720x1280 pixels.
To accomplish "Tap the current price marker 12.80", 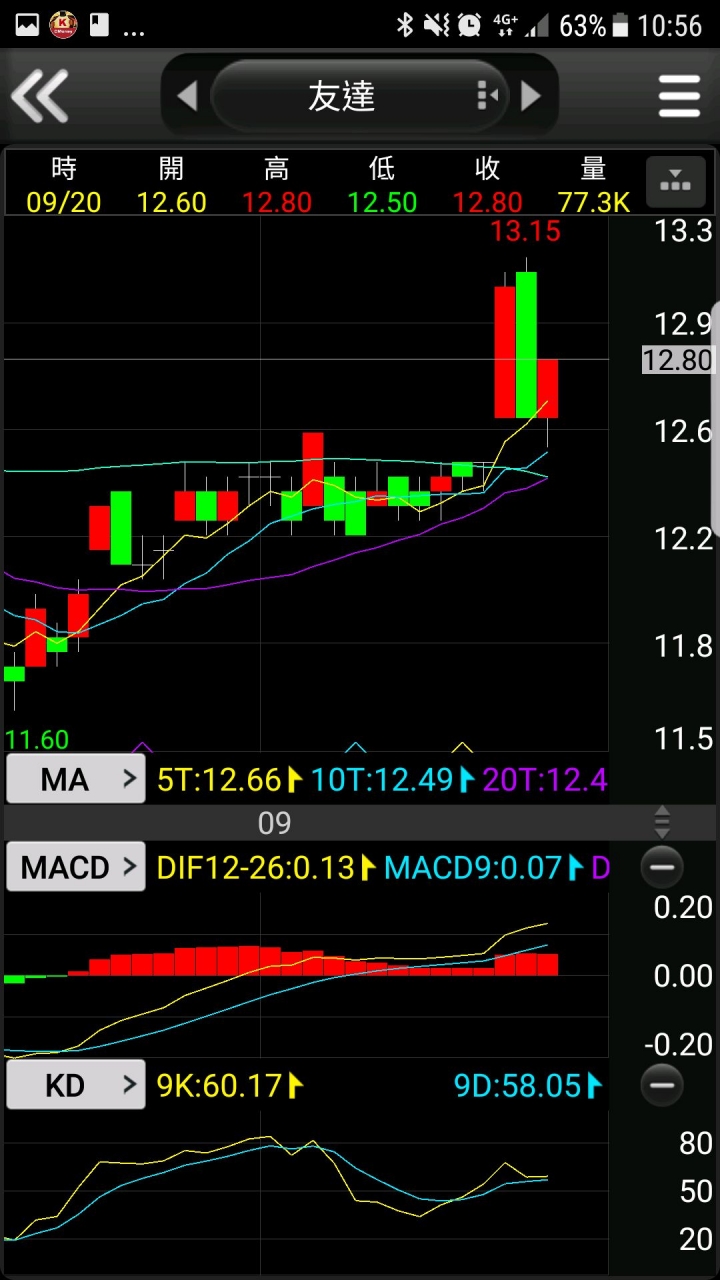I will tap(678, 360).
